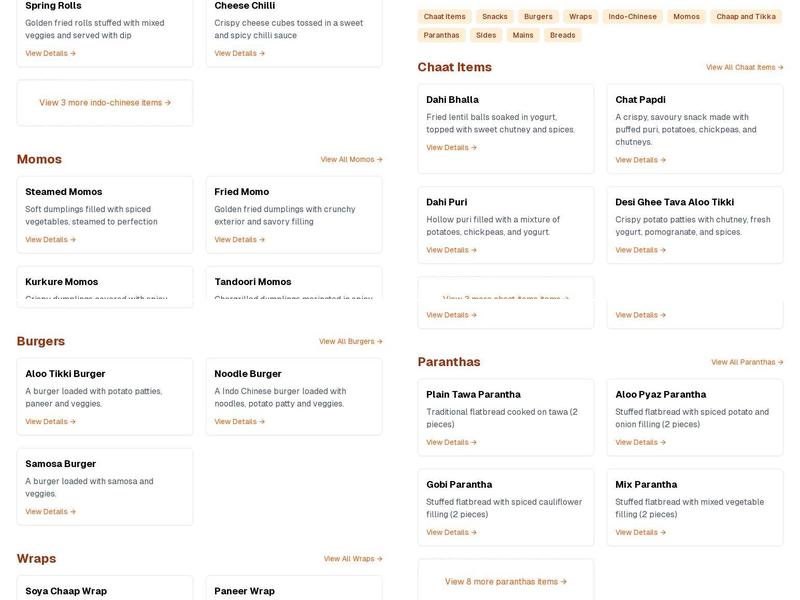View details for Aloo Tikki Burger

50,422
